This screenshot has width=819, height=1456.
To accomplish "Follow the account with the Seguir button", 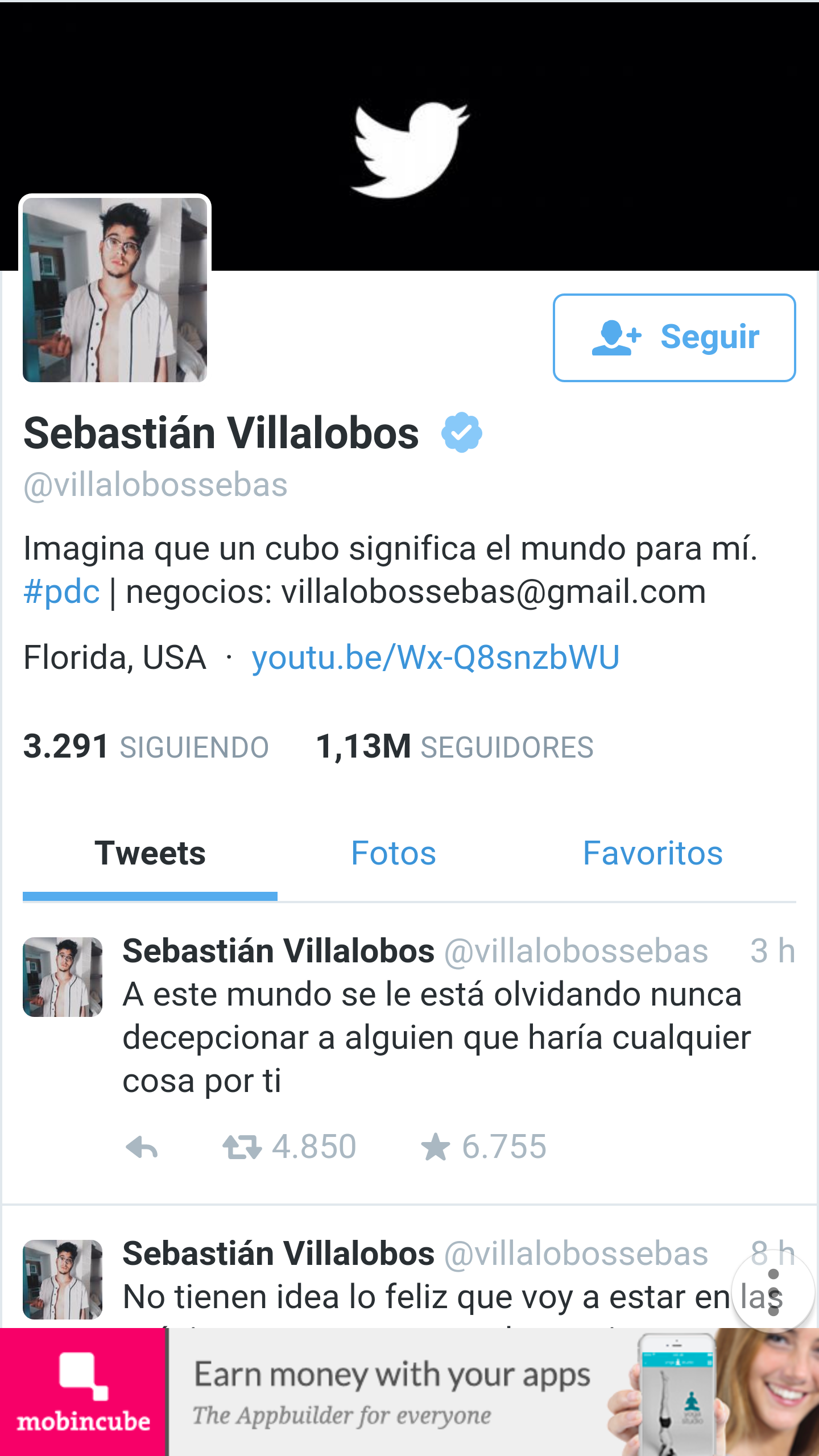I will [674, 337].
